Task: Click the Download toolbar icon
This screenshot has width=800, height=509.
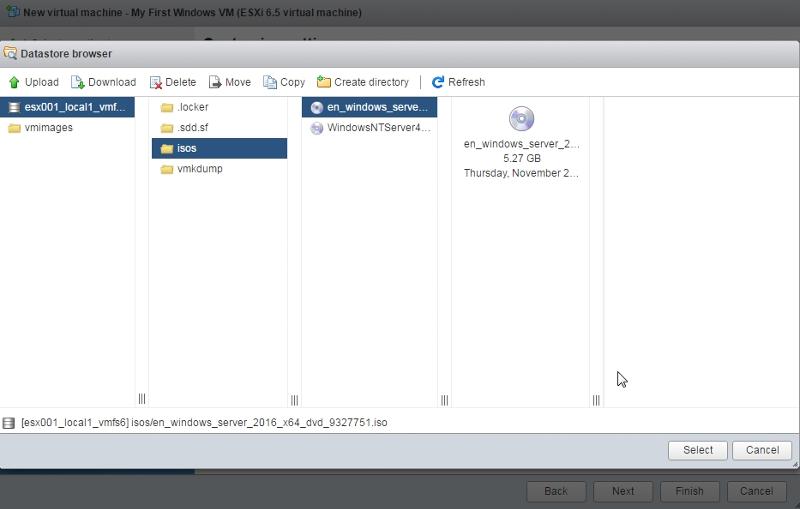Action: click(78, 82)
